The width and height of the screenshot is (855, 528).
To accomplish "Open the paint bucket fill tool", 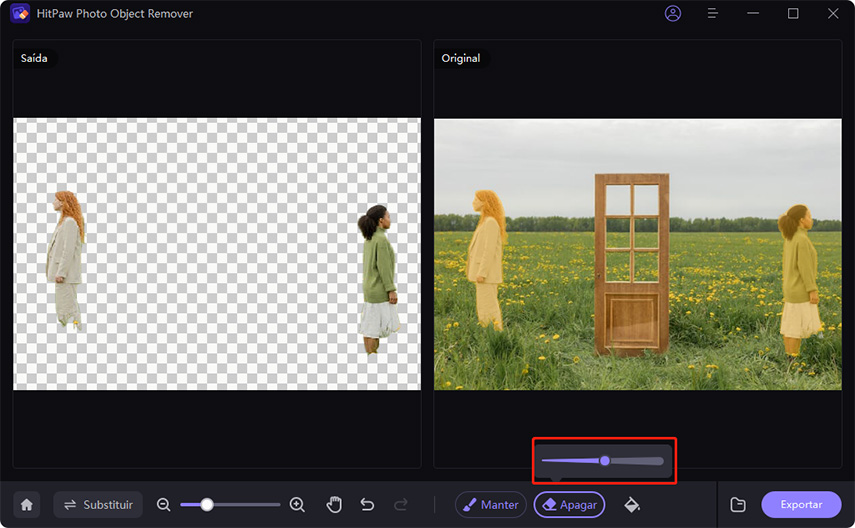I will click(632, 505).
